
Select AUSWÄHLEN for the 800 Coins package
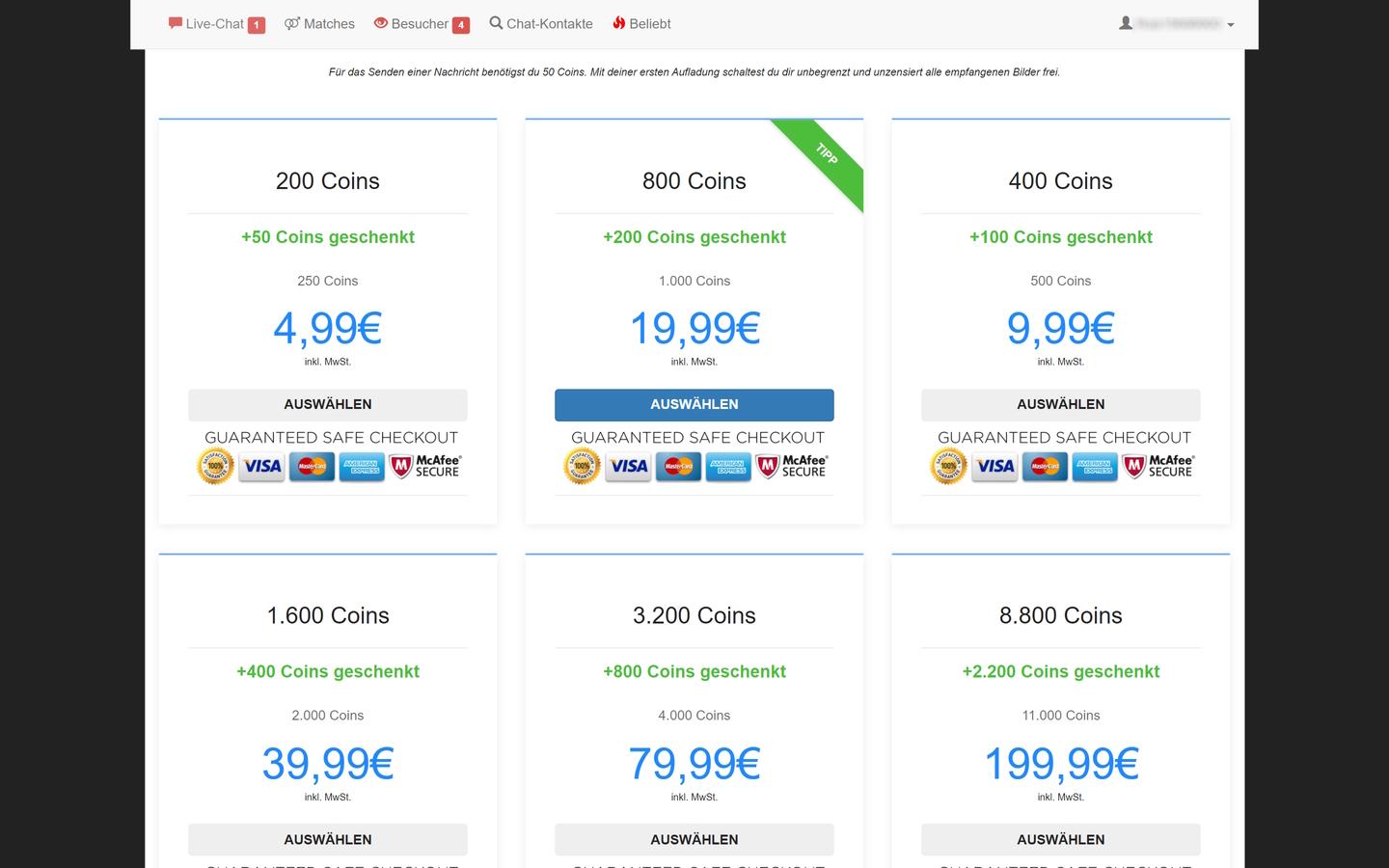click(x=694, y=404)
